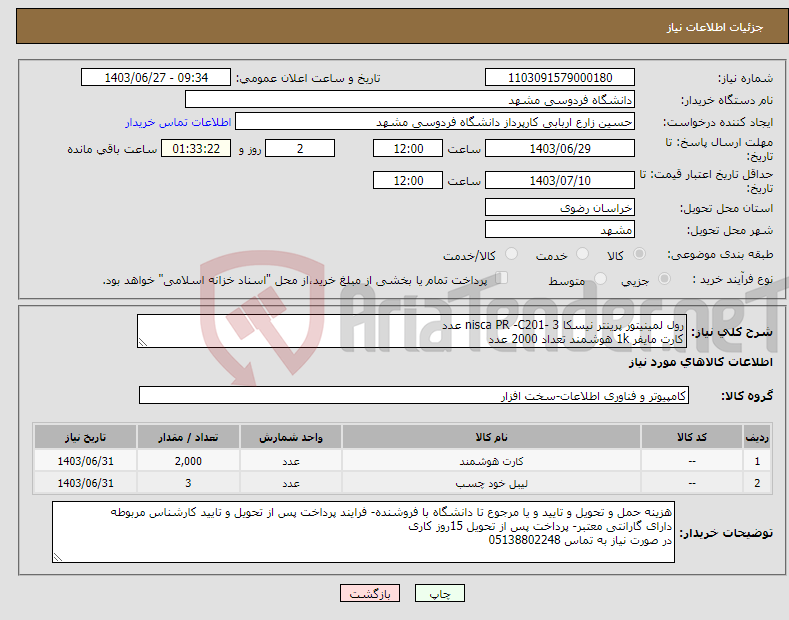This screenshot has height=620, width=789.
Task: Click the buyer notes text area
Action: click(x=363, y=532)
